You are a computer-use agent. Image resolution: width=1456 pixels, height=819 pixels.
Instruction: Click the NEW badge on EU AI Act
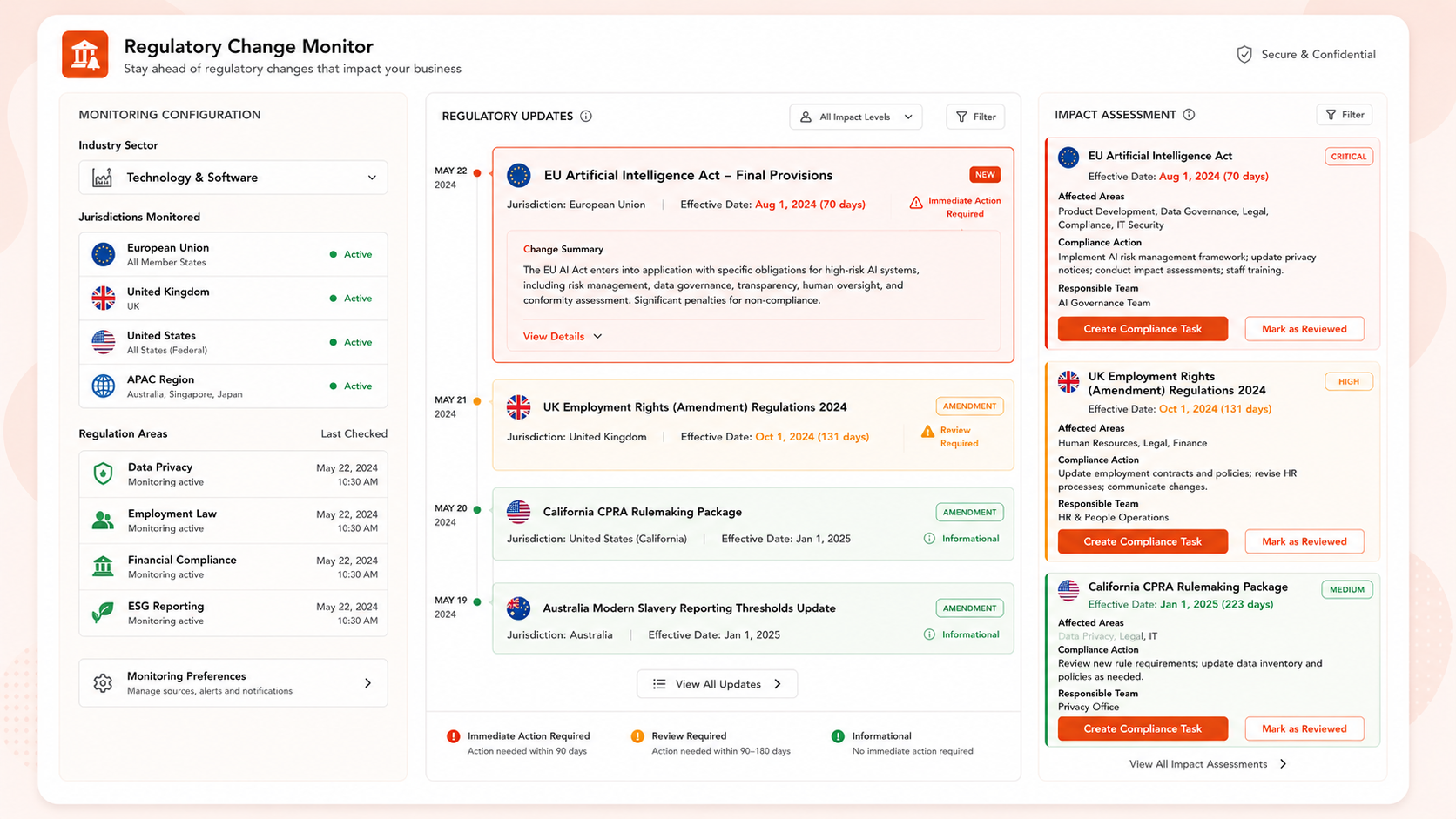pyautogui.click(x=985, y=175)
